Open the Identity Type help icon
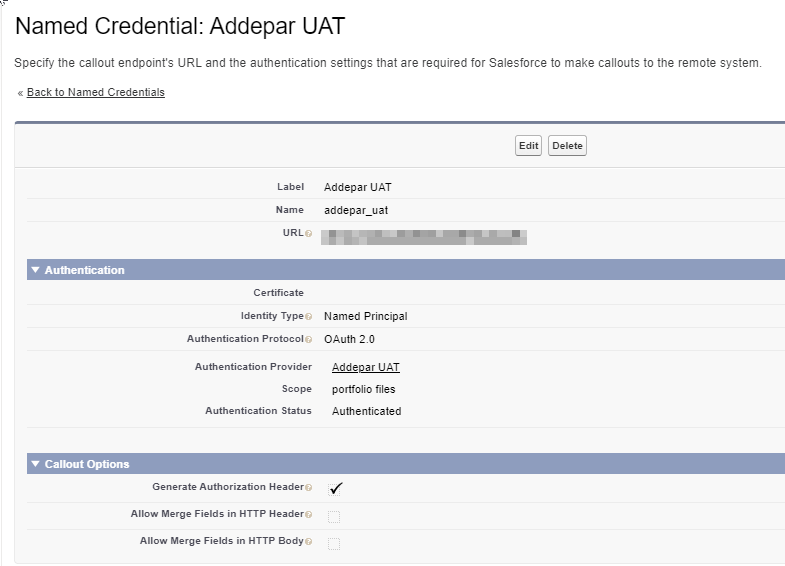The height and width of the screenshot is (566, 785). pyautogui.click(x=308, y=317)
